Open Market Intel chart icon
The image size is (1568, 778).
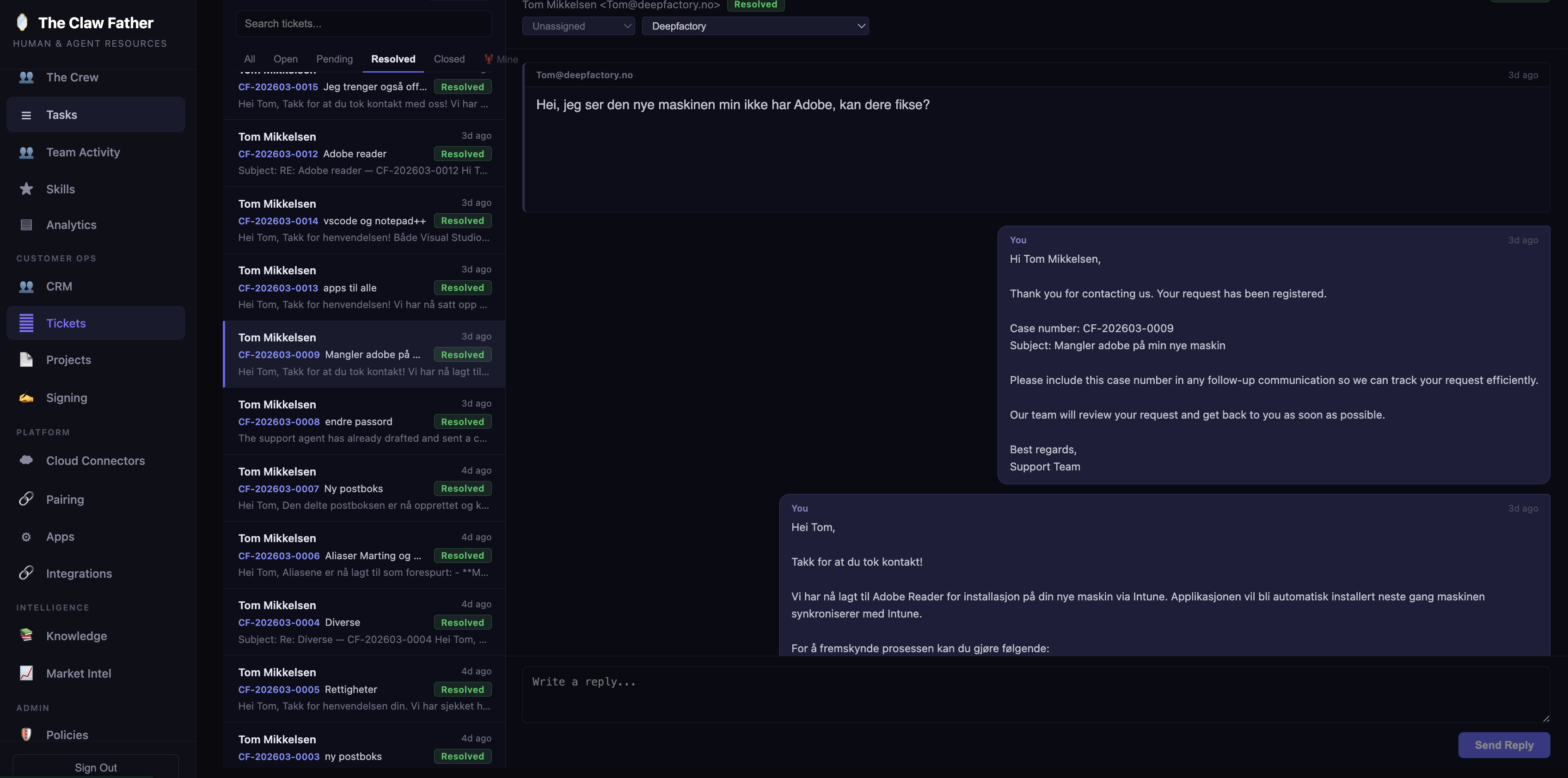26,673
